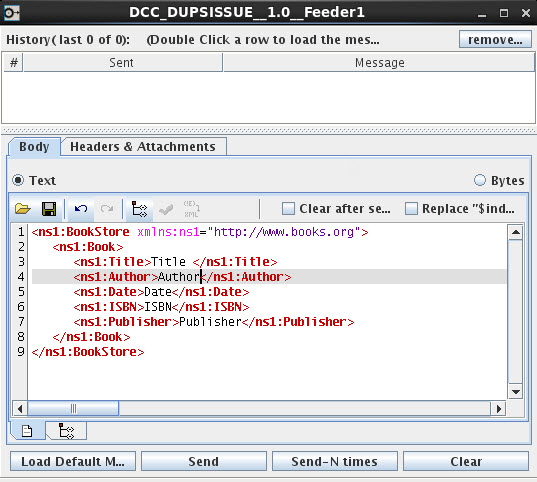Click the greyed XML escape icon
Image resolution: width=537 pixels, height=482 pixels.
191,209
